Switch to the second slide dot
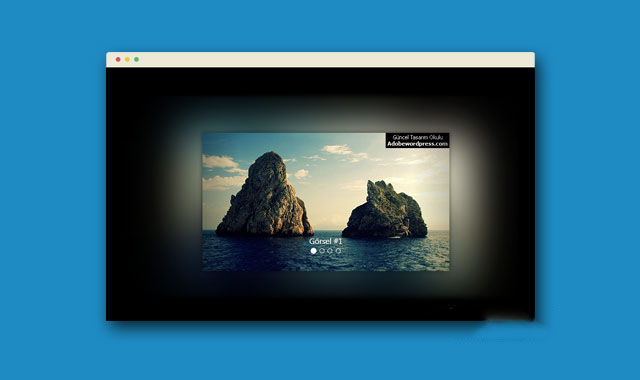The height and width of the screenshot is (380, 640). 322,251
